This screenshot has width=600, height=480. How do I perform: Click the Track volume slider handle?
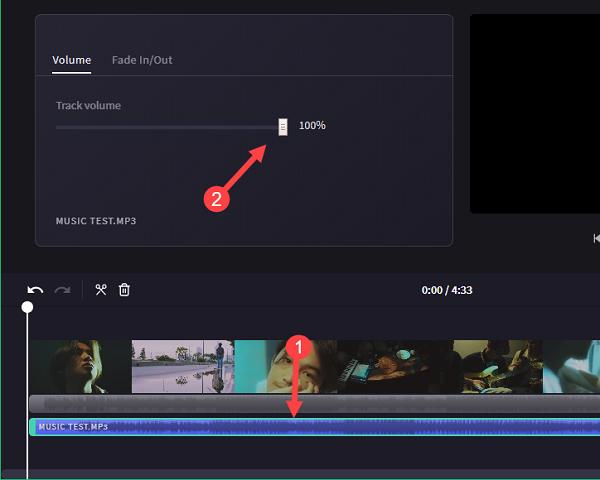[x=283, y=126]
